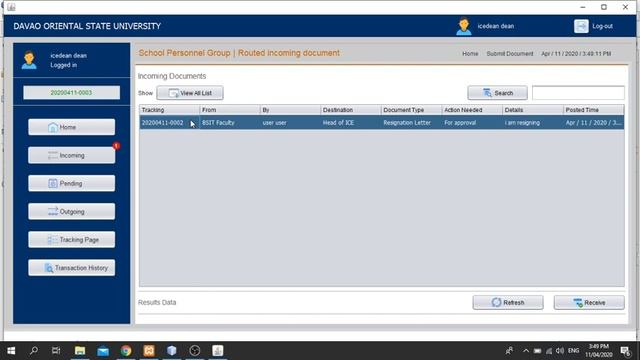The width and height of the screenshot is (640, 360).
Task: Click the Log-out text link
Action: (602, 26)
